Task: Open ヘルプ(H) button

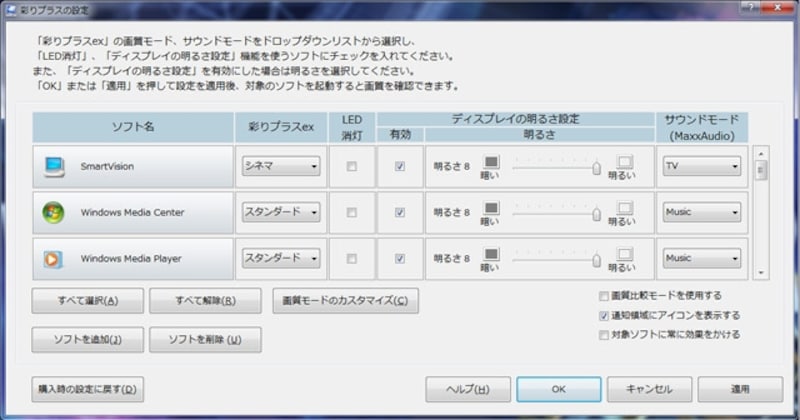Action: [x=468, y=389]
